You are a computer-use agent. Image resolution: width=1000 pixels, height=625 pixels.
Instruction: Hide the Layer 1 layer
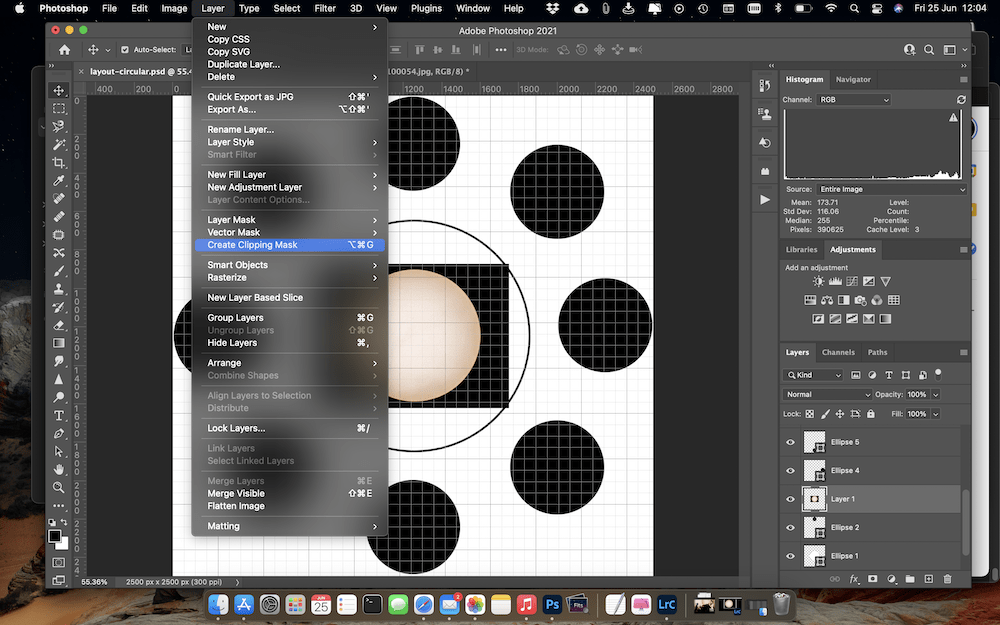tap(790, 499)
